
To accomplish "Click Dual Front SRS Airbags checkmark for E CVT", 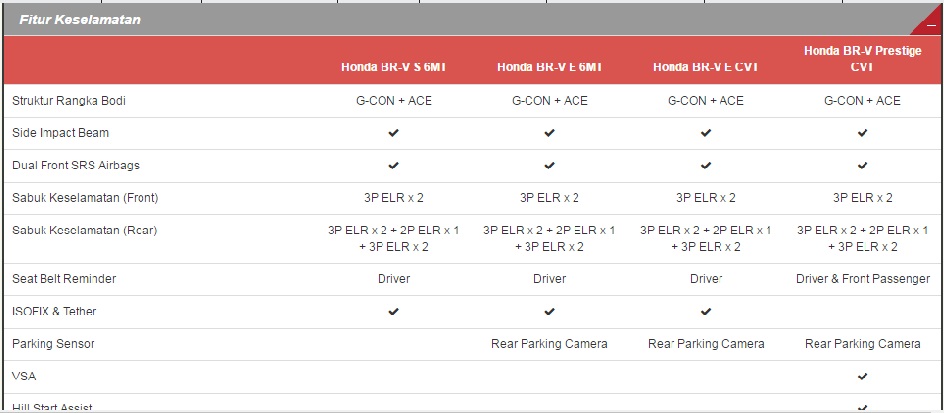I will (x=706, y=166).
